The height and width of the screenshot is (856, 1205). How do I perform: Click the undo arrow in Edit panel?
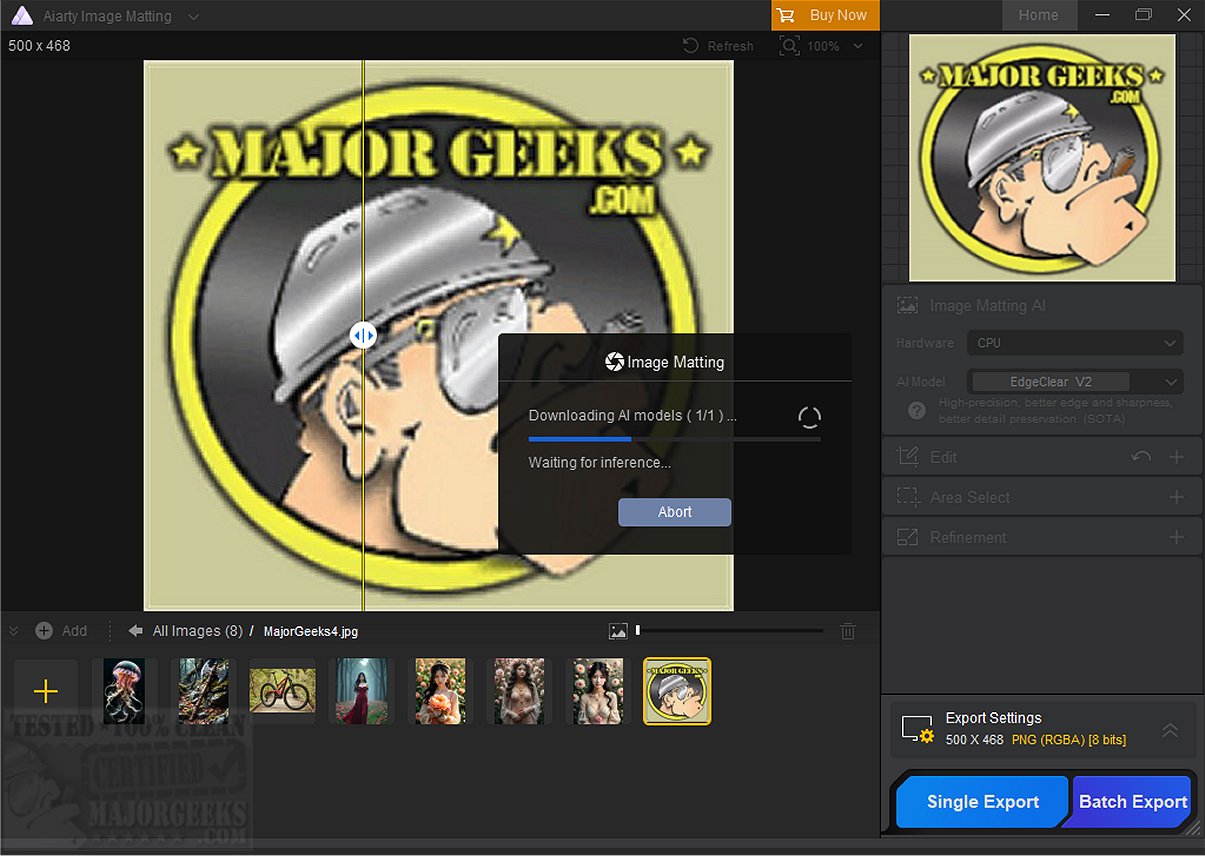(x=1141, y=457)
